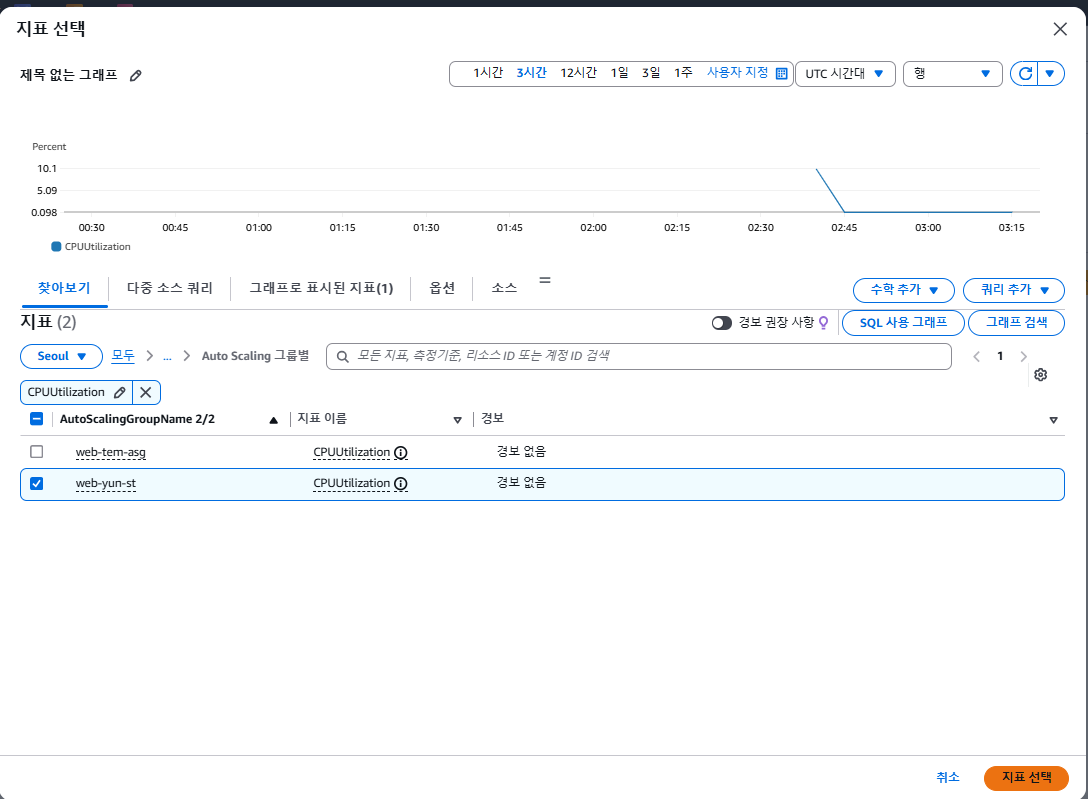Switch to the 다중 소스 쿼리 tab
Viewport: 1088px width, 799px height.
tap(169, 288)
